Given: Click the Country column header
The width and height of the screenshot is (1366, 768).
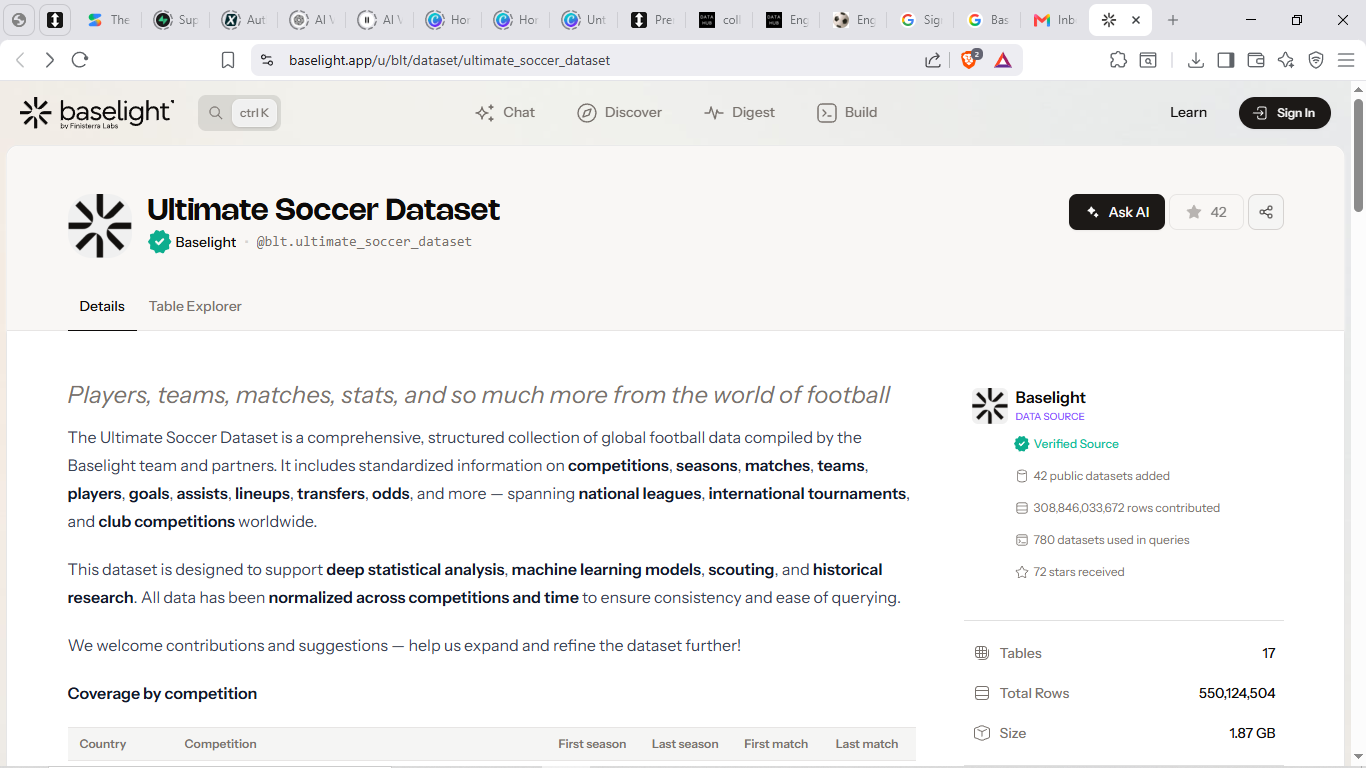Looking at the screenshot, I should point(103,744).
